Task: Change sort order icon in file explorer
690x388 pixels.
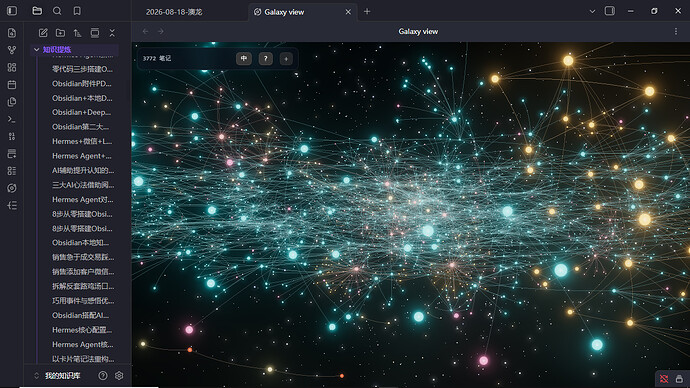Action: tap(77, 33)
